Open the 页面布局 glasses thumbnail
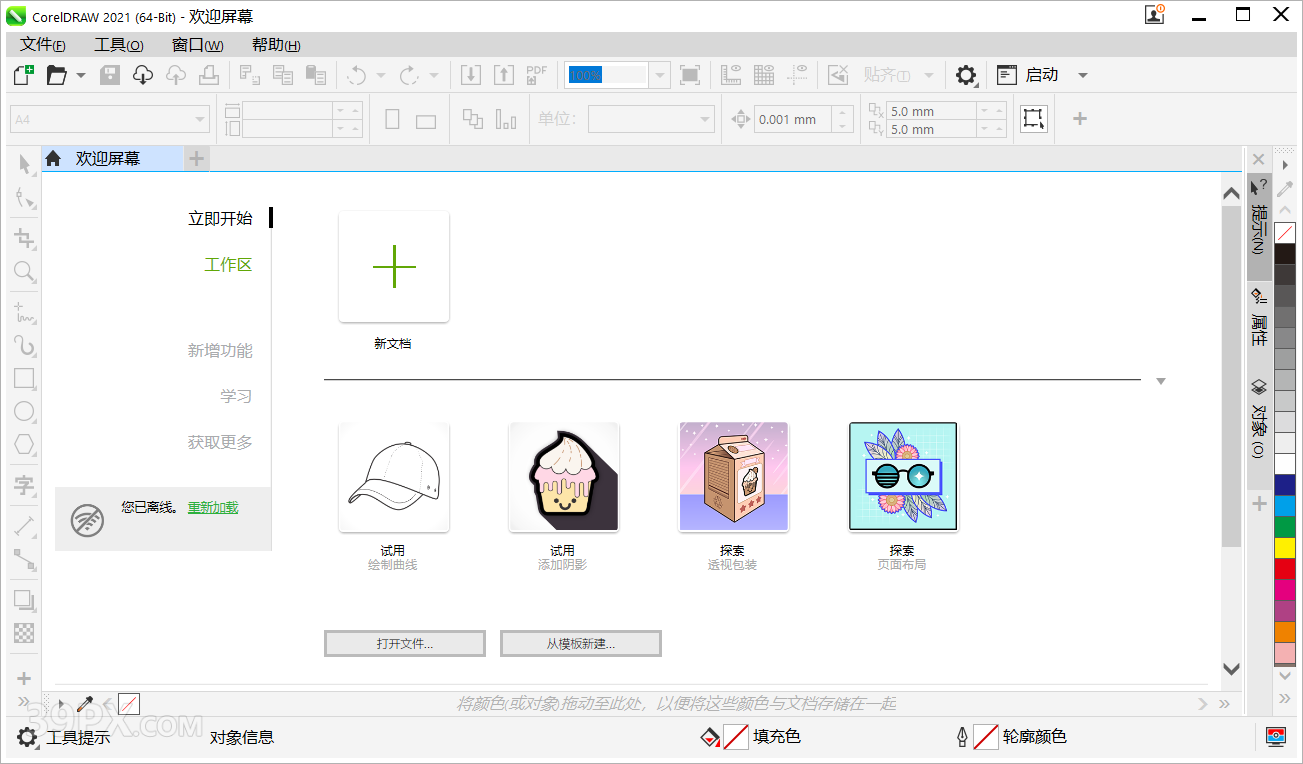The width and height of the screenshot is (1303, 764). 903,476
